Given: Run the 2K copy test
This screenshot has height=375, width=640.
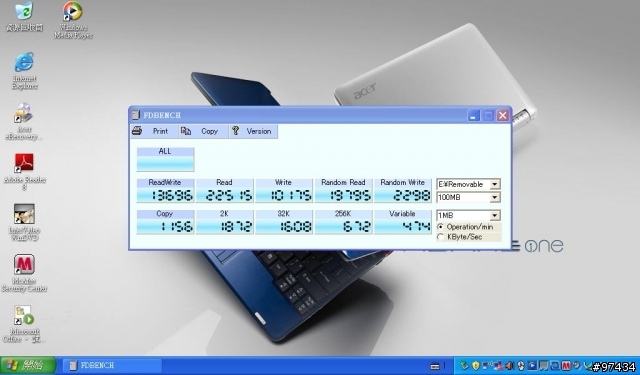Looking at the screenshot, I should [224, 222].
